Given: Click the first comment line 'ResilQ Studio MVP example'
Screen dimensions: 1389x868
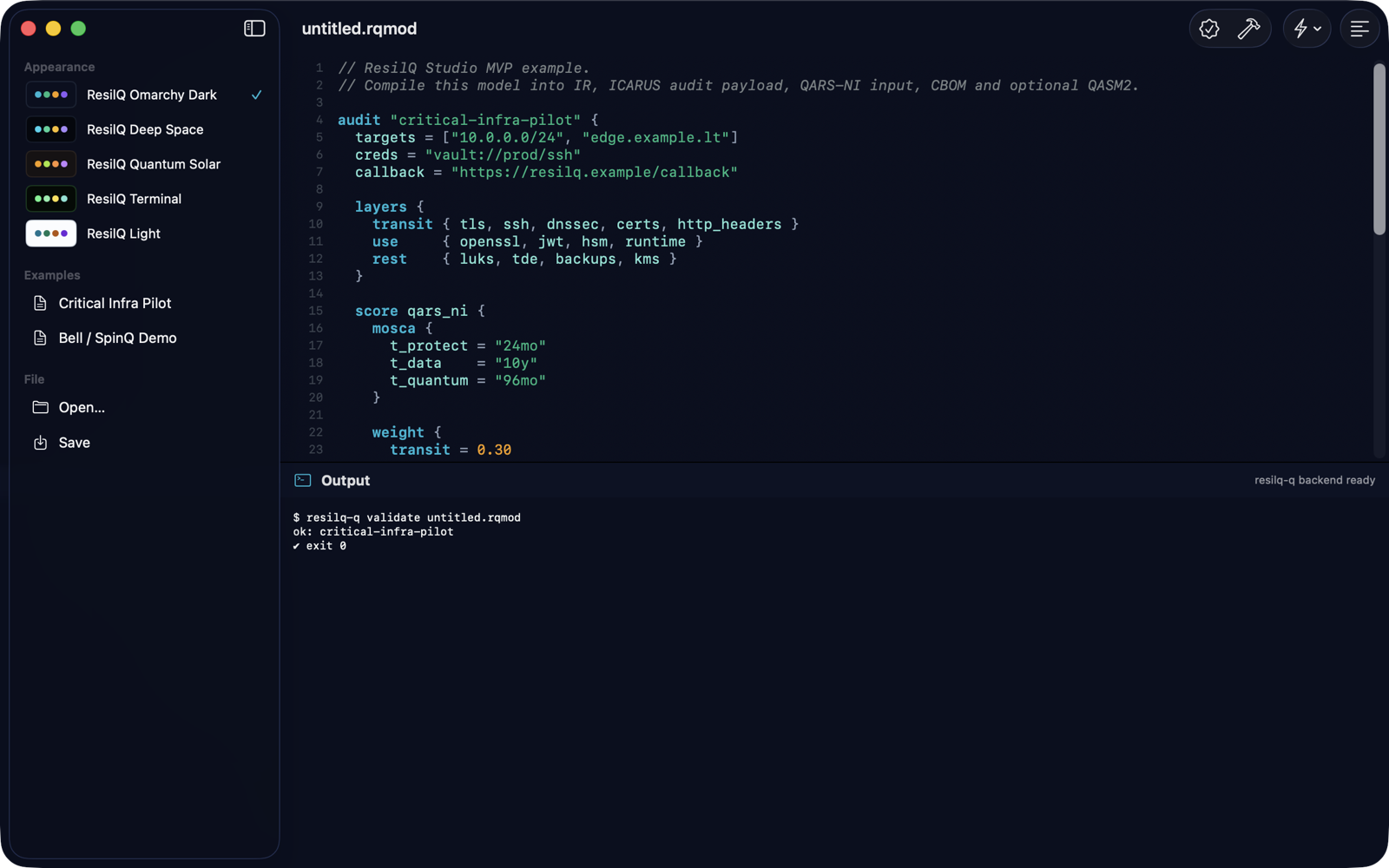Looking at the screenshot, I should [464, 68].
